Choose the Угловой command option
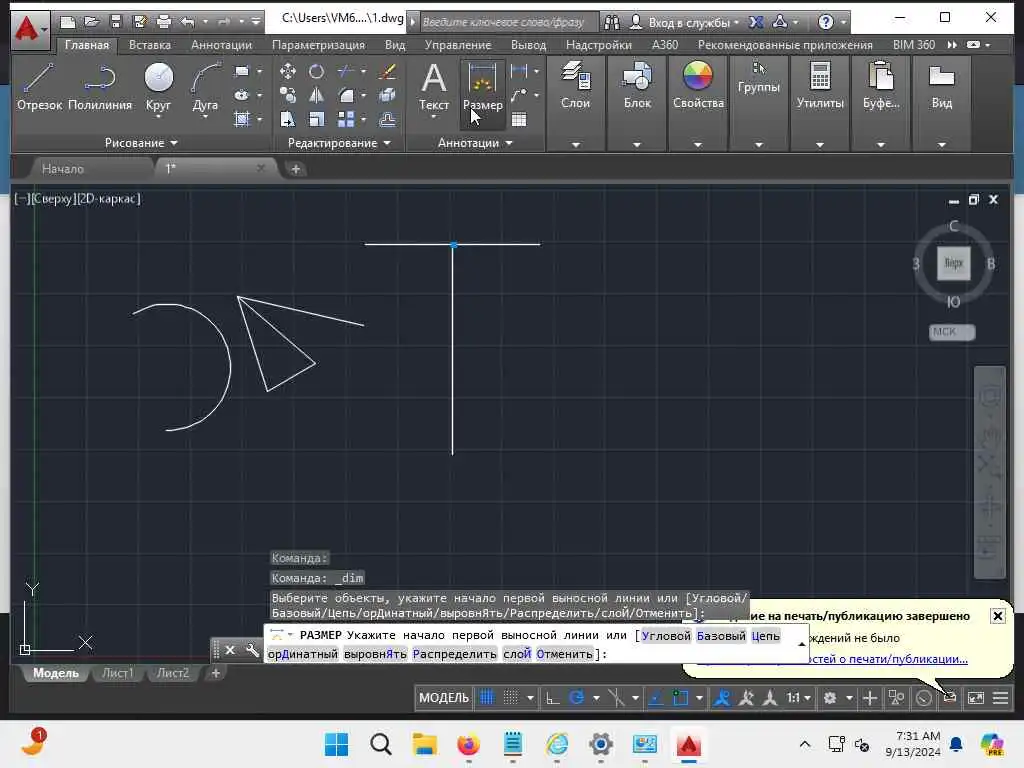The width and height of the screenshot is (1024, 768). pyautogui.click(x=666, y=635)
